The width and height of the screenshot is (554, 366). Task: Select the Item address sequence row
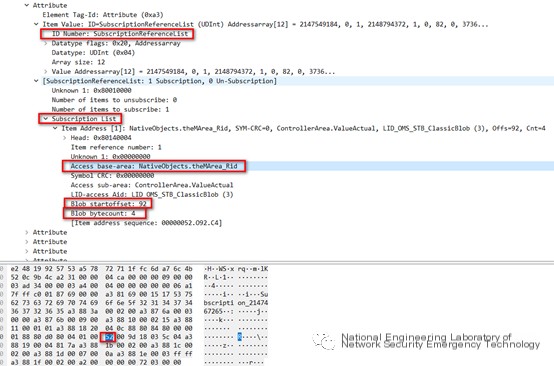(x=146, y=223)
